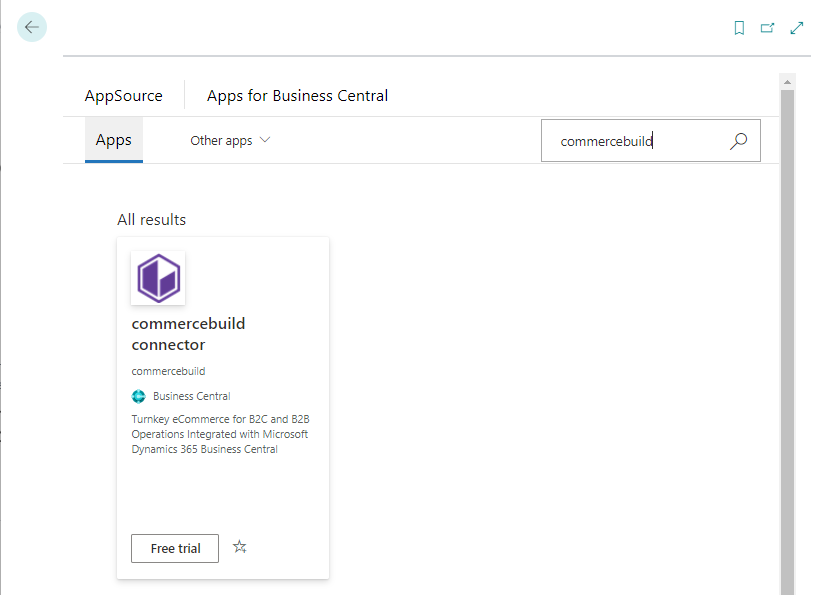
Task: Select the purple cube logo above the app title
Action: [158, 278]
